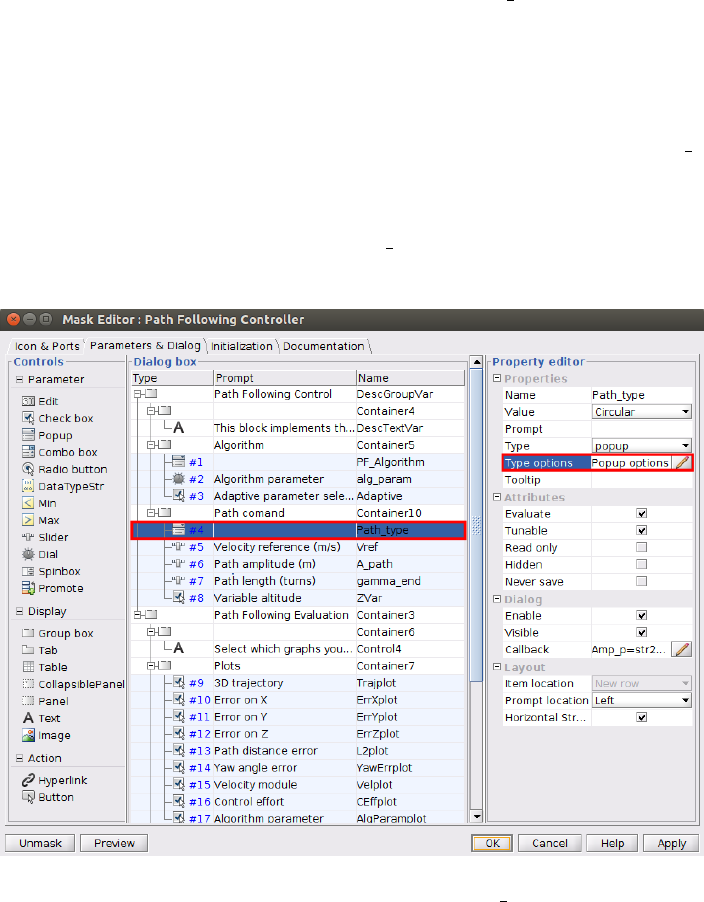Choose the Popup control icon
The height and width of the screenshot is (902, 704).
pos(28,435)
